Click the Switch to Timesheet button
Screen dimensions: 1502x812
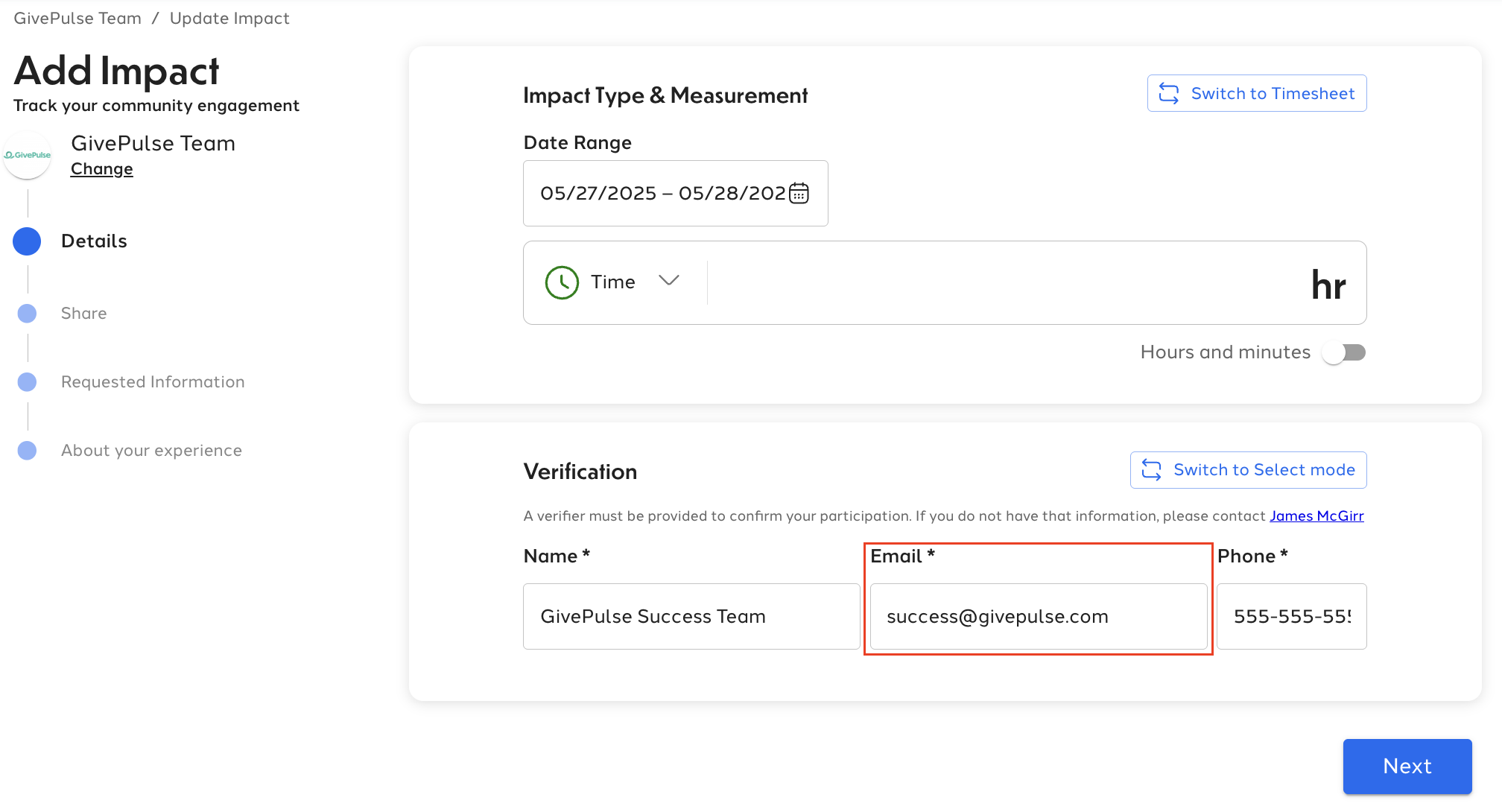1257,93
